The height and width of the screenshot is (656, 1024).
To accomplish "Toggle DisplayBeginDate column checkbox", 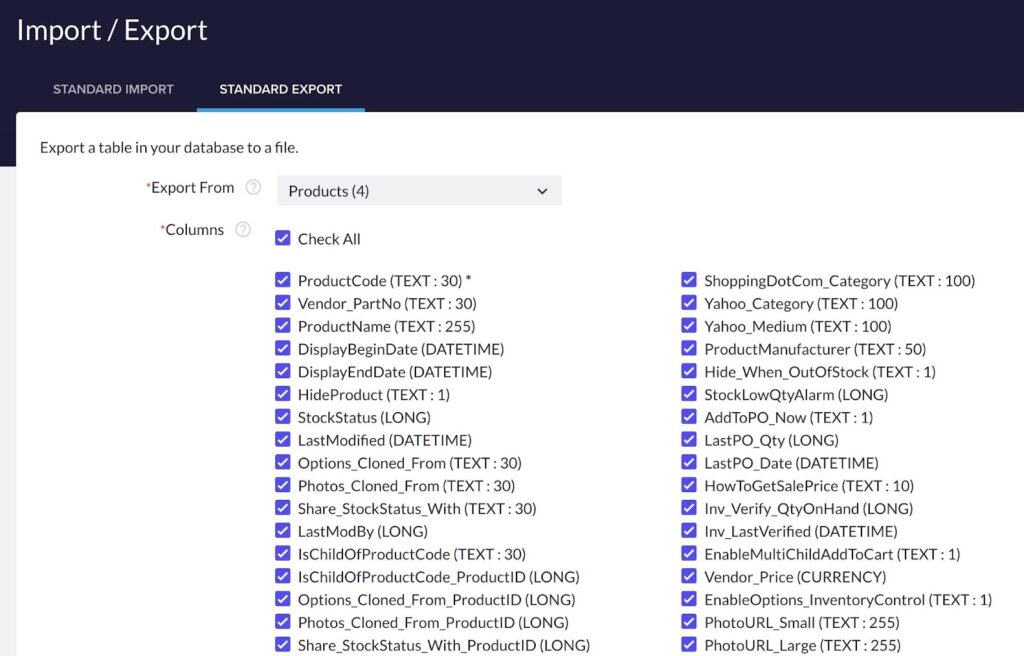I will [283, 349].
